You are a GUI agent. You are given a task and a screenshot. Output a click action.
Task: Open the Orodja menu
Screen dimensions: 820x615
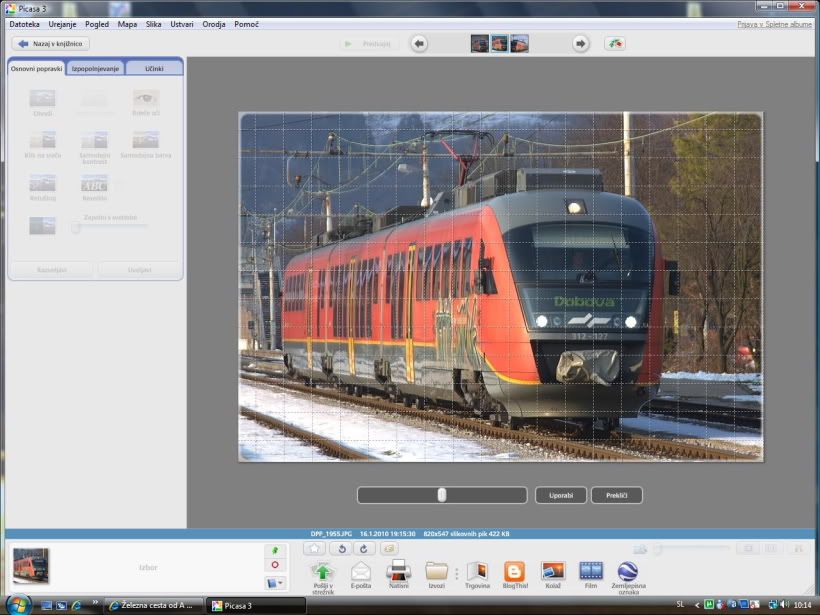coord(214,23)
